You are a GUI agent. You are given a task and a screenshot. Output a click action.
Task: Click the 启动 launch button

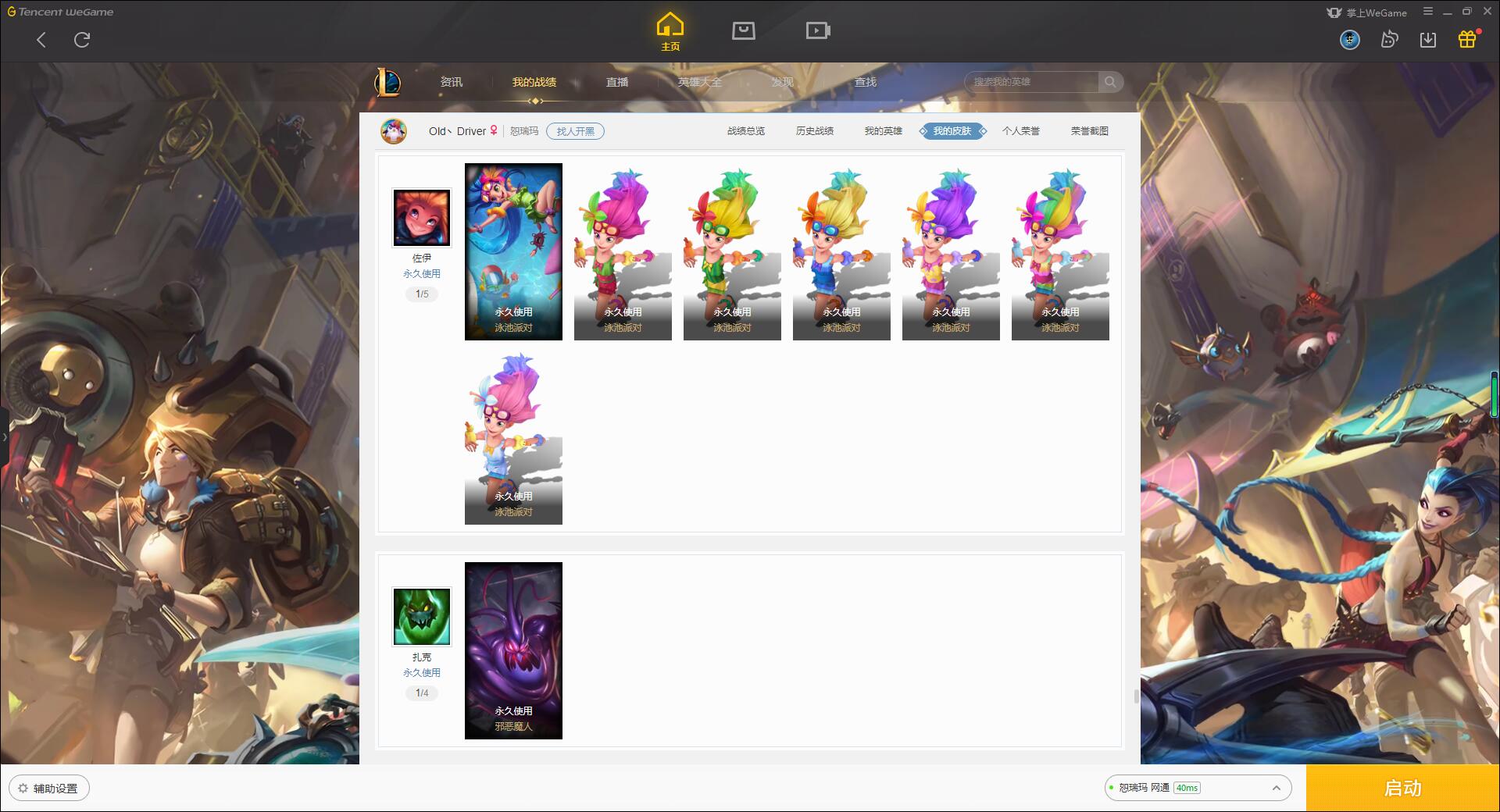pyautogui.click(x=1403, y=788)
